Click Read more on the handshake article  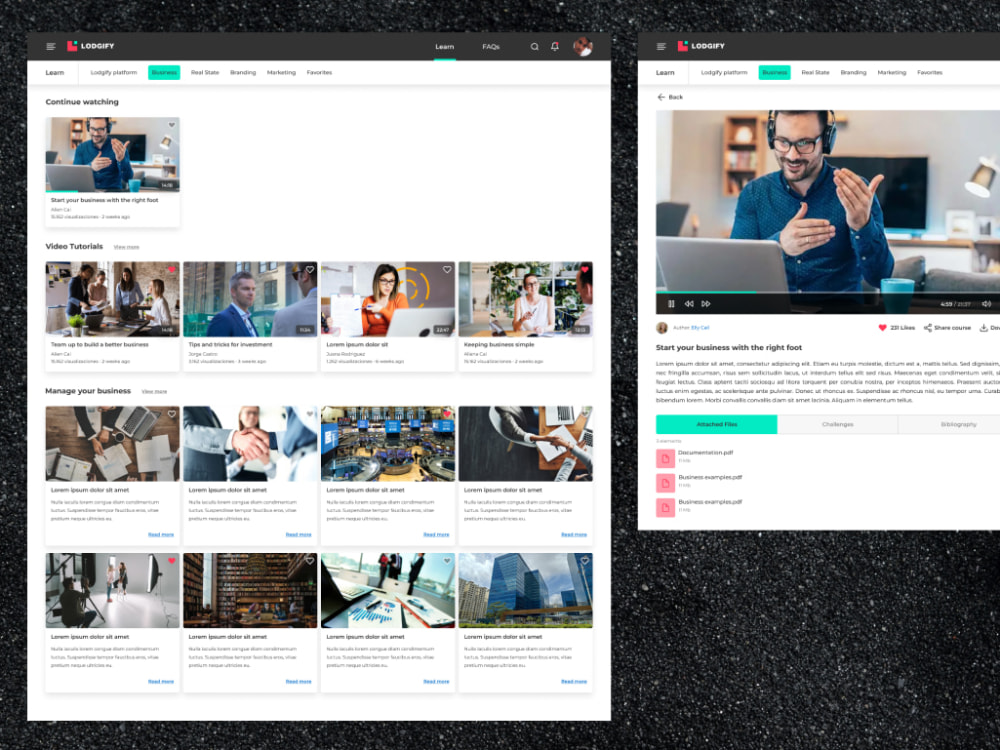[x=298, y=535]
